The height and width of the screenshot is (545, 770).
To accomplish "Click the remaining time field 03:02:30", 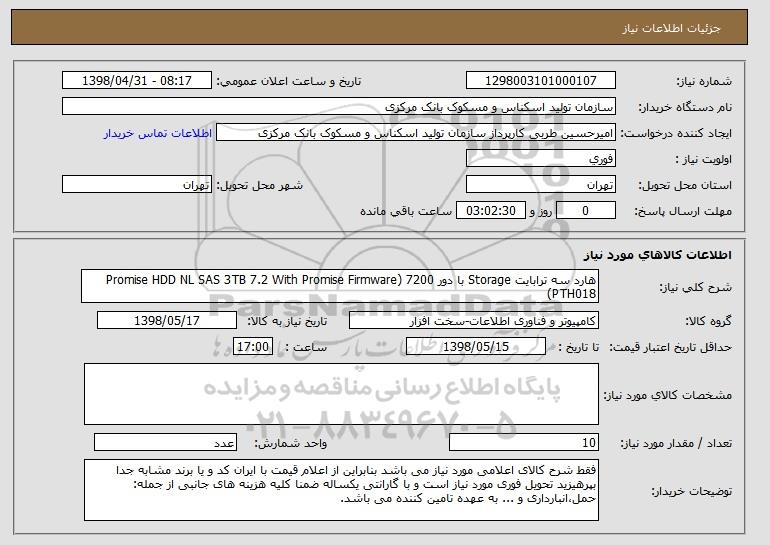I will 491,211.
